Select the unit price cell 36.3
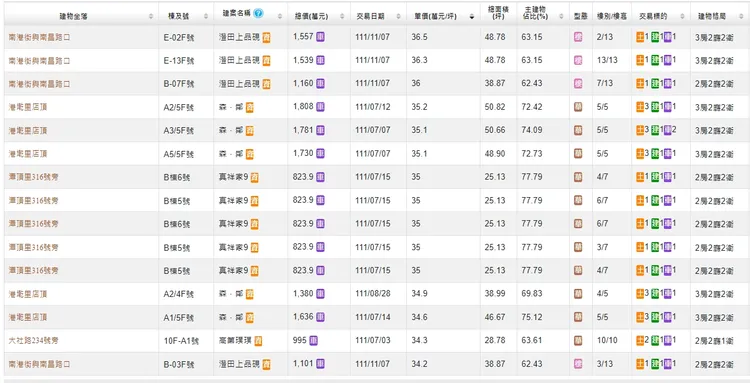This screenshot has height=383, width=750. click(x=419, y=60)
